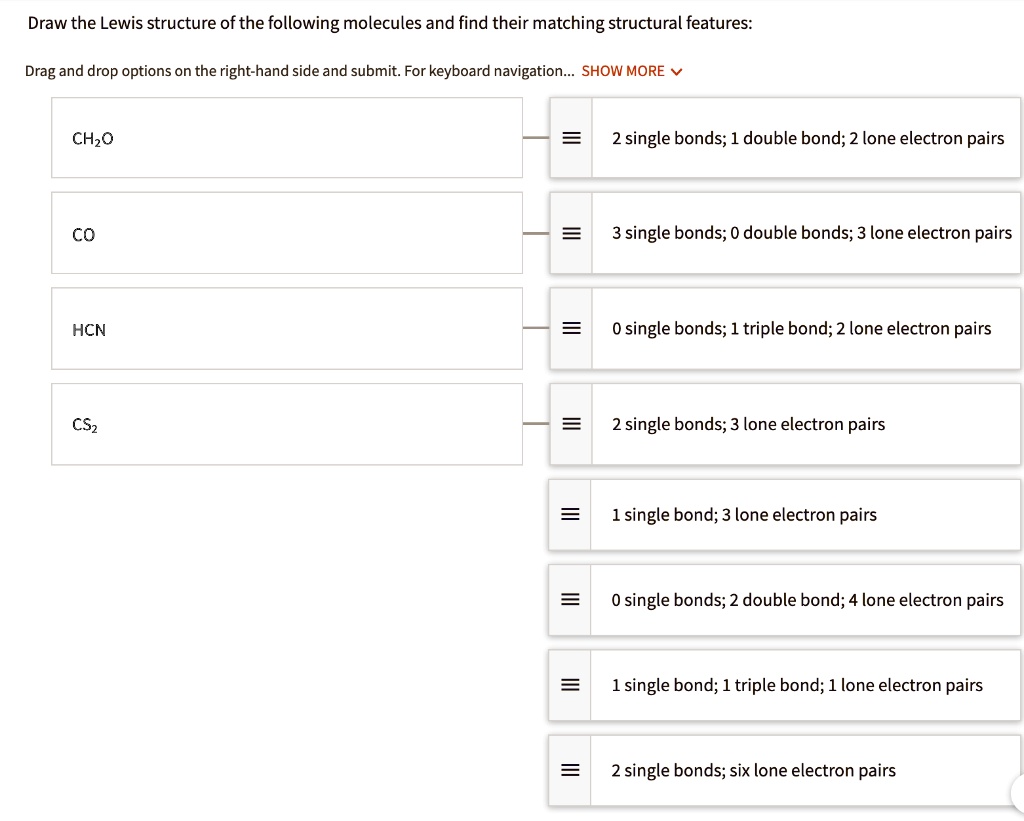Screen dimensions: 1024x821
Task: Click the drag handle next to '2 single bonds; 1 double bond; 2 lone electron pairs'
Action: click(x=570, y=138)
